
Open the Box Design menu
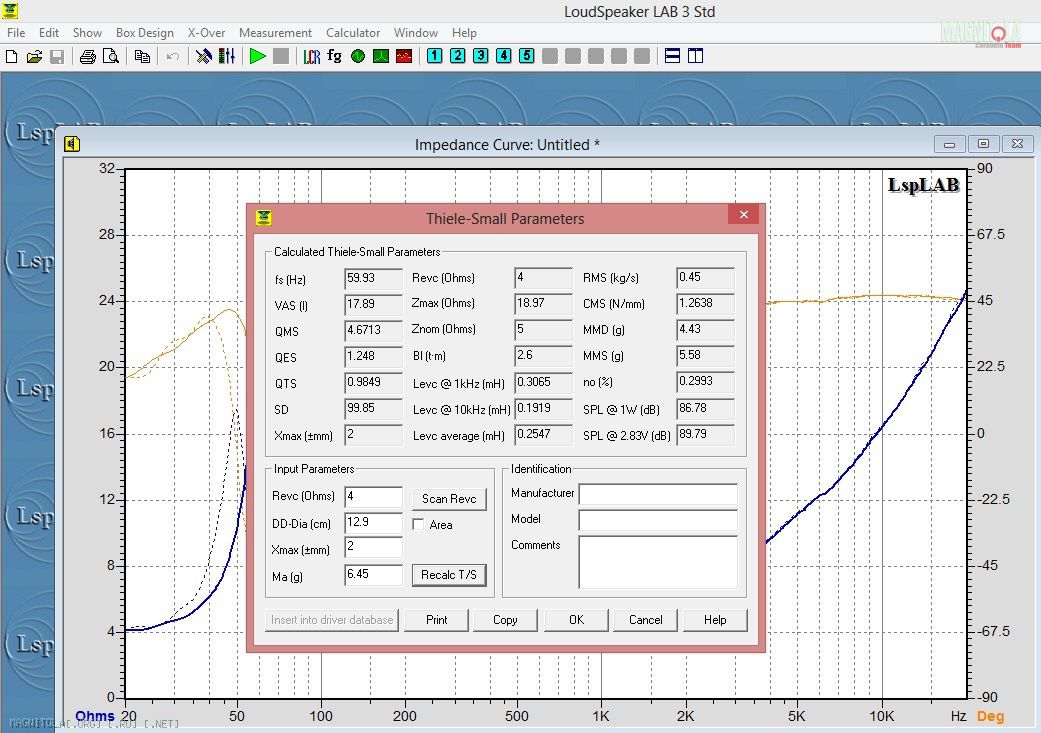tap(145, 33)
